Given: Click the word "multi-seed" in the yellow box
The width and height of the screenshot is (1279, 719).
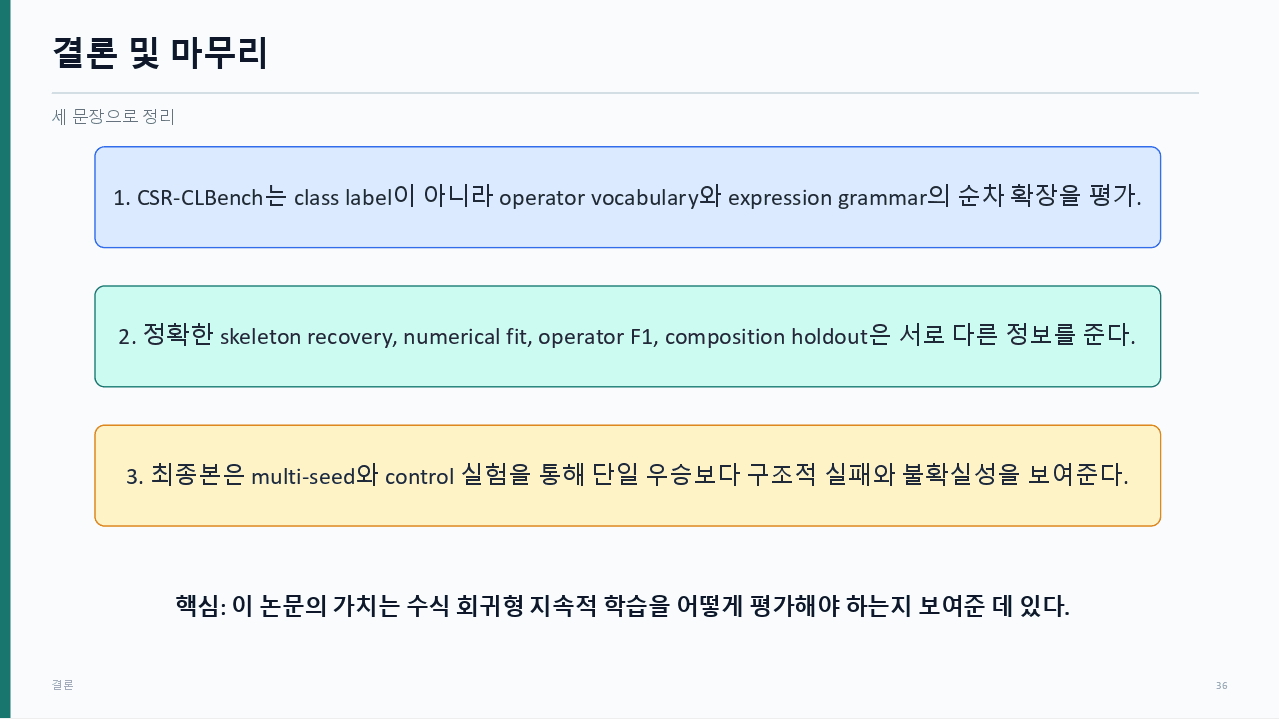Looking at the screenshot, I should (303, 477).
